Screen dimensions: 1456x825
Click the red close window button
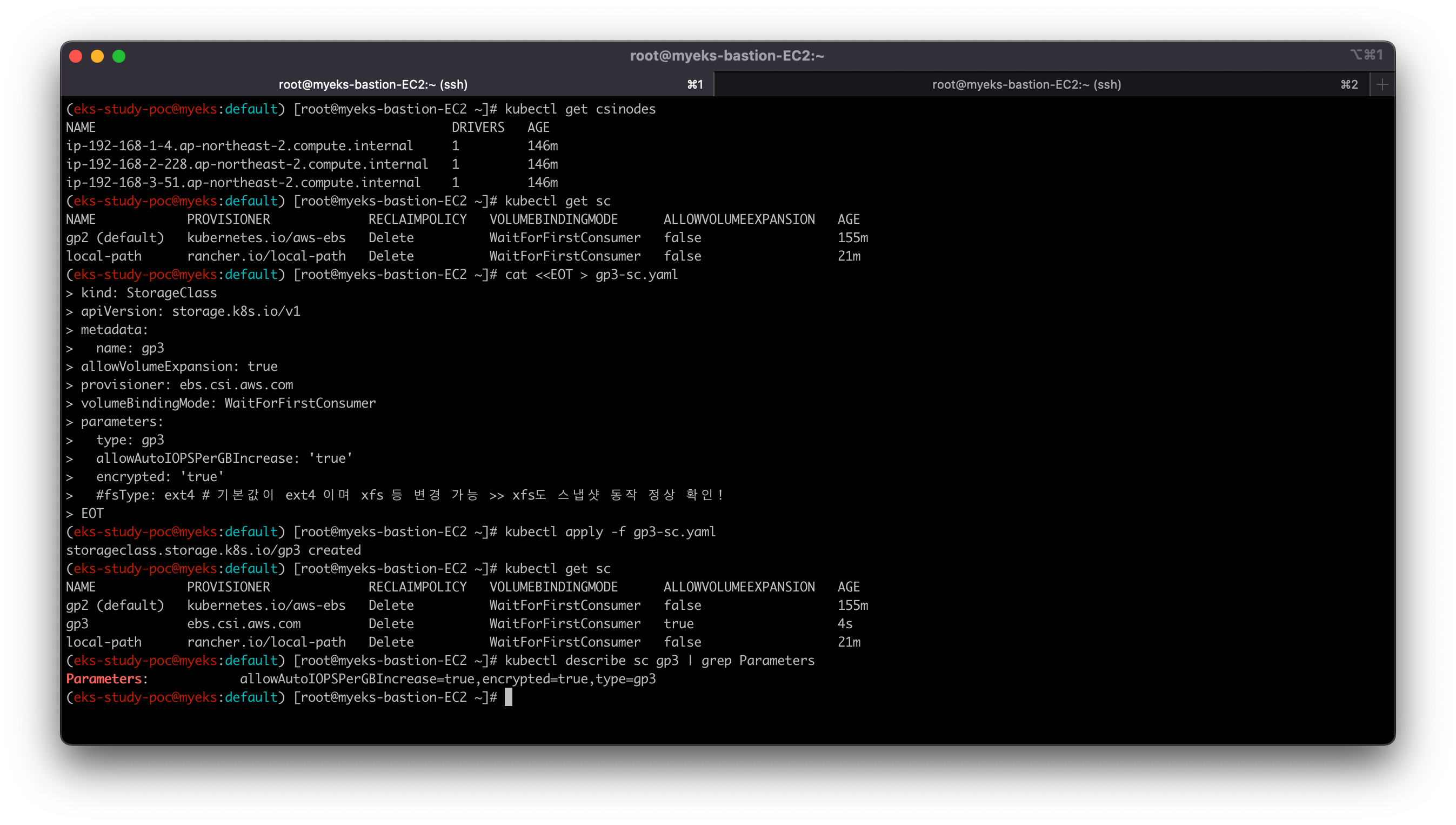(76, 56)
